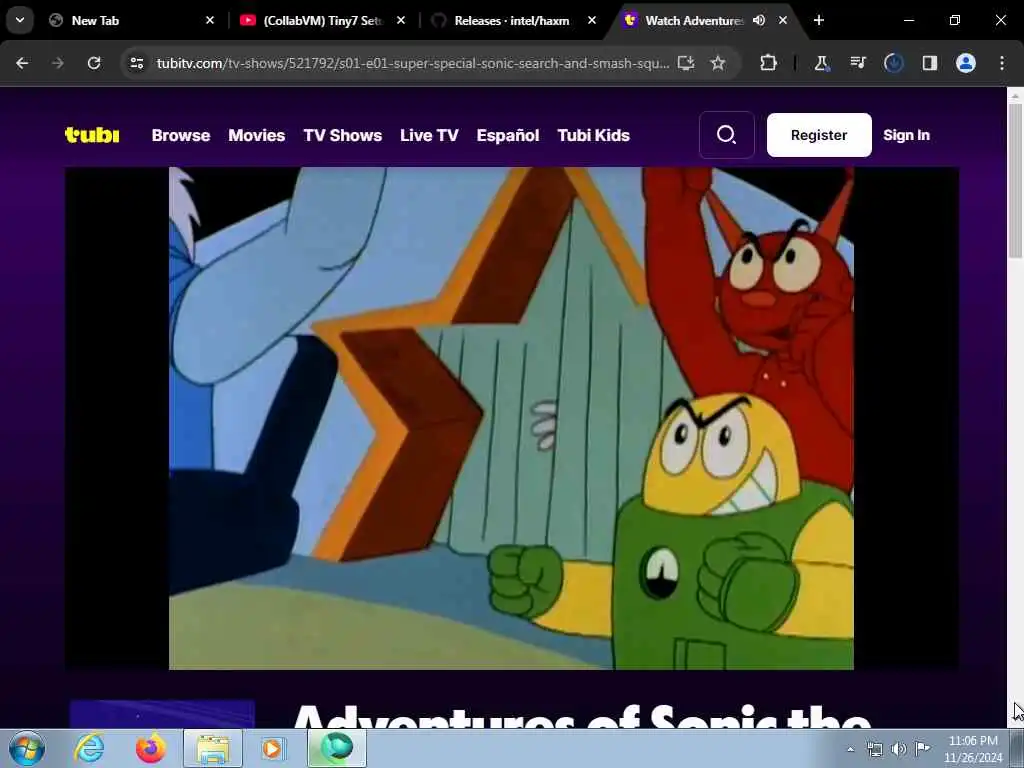
Task: Open the volume tray icon
Action: coord(899,749)
